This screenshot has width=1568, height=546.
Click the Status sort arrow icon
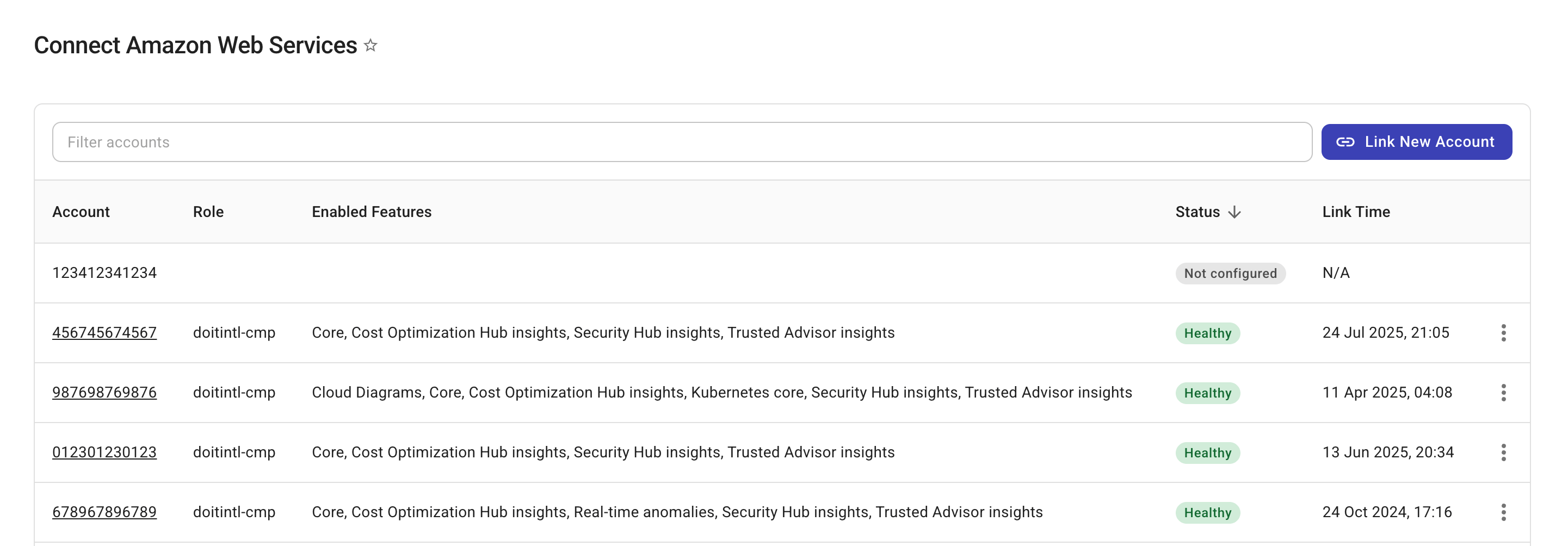click(x=1235, y=212)
